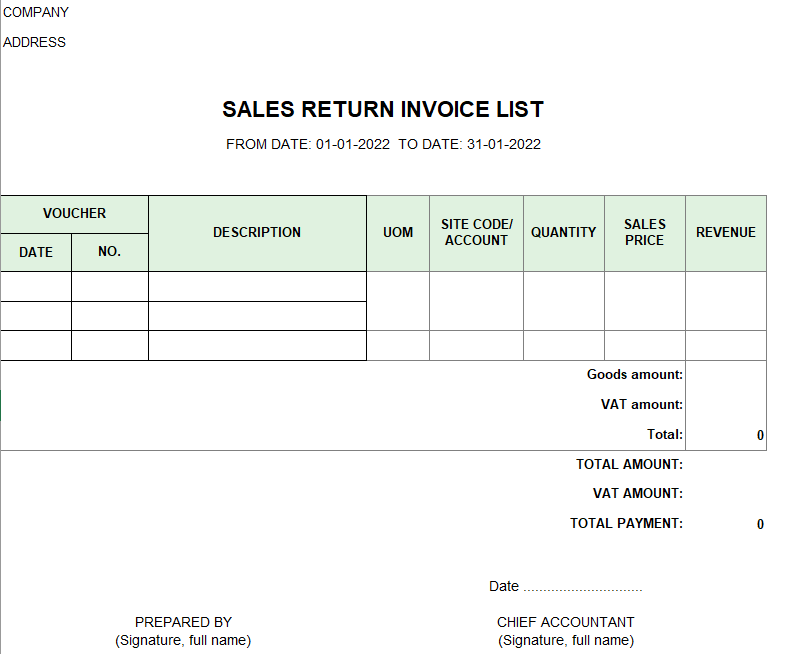Select the COMPANY text cell

tap(36, 12)
